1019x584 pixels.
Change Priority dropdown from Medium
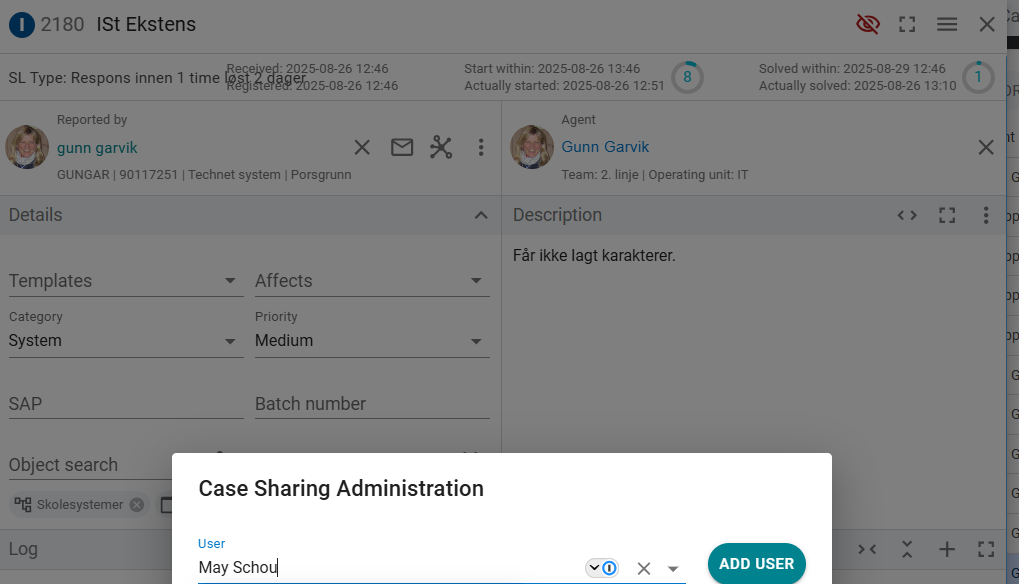[x=371, y=341]
